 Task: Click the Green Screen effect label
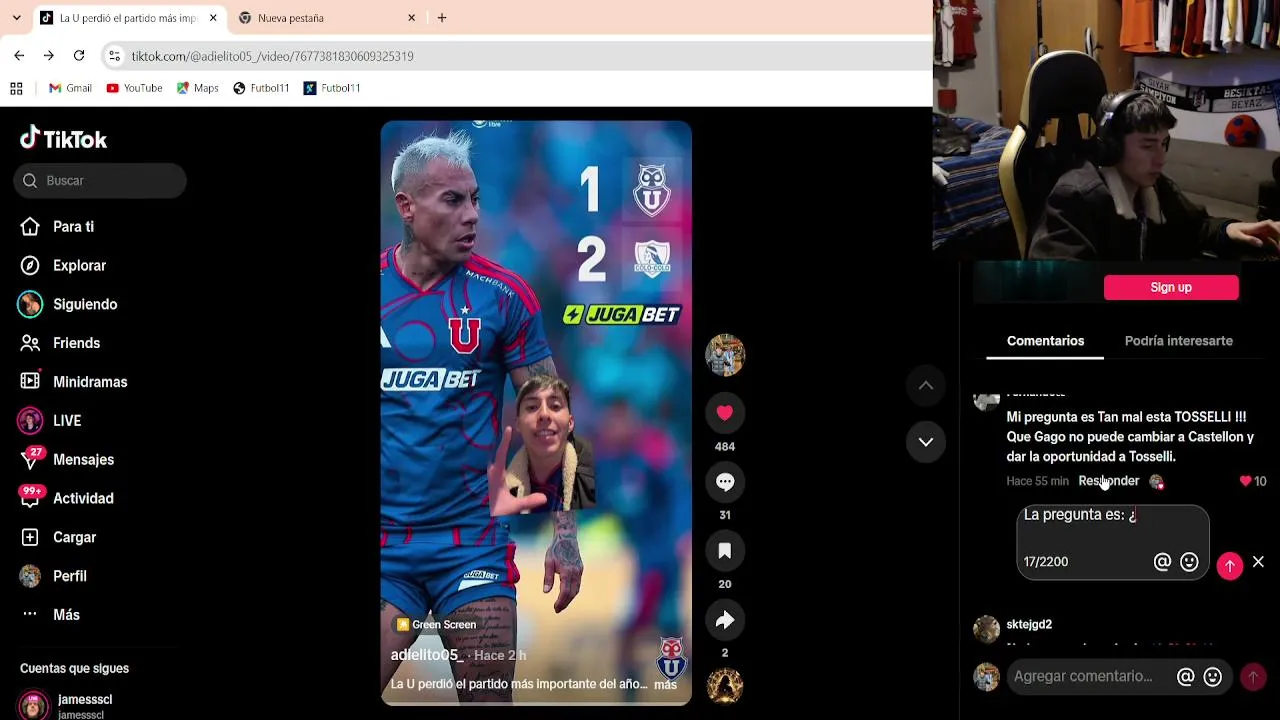(x=436, y=625)
